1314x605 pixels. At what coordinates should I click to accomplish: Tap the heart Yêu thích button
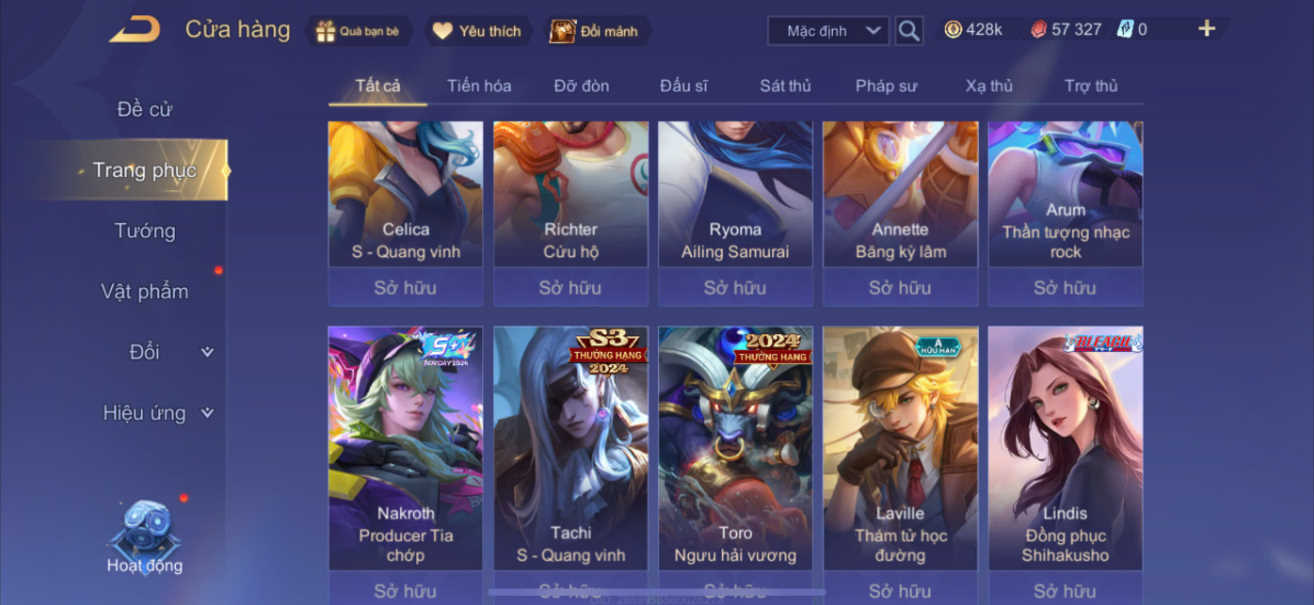pyautogui.click(x=442, y=31)
